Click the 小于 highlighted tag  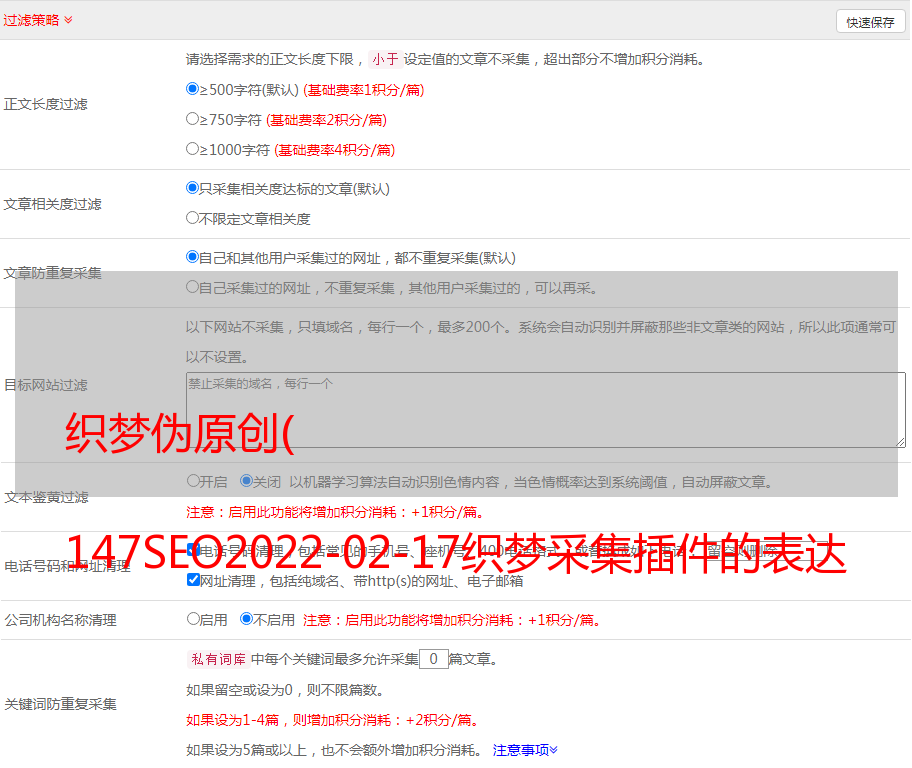(385, 59)
